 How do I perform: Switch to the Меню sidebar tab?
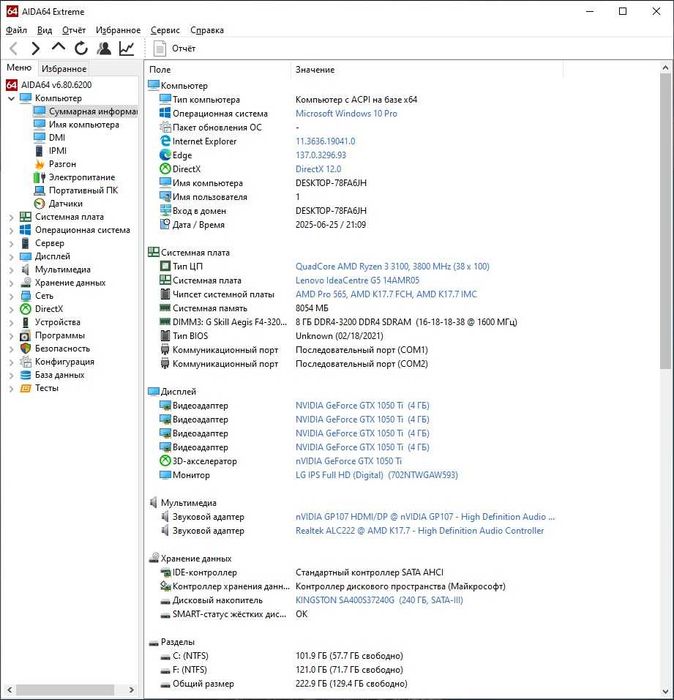coord(19,68)
